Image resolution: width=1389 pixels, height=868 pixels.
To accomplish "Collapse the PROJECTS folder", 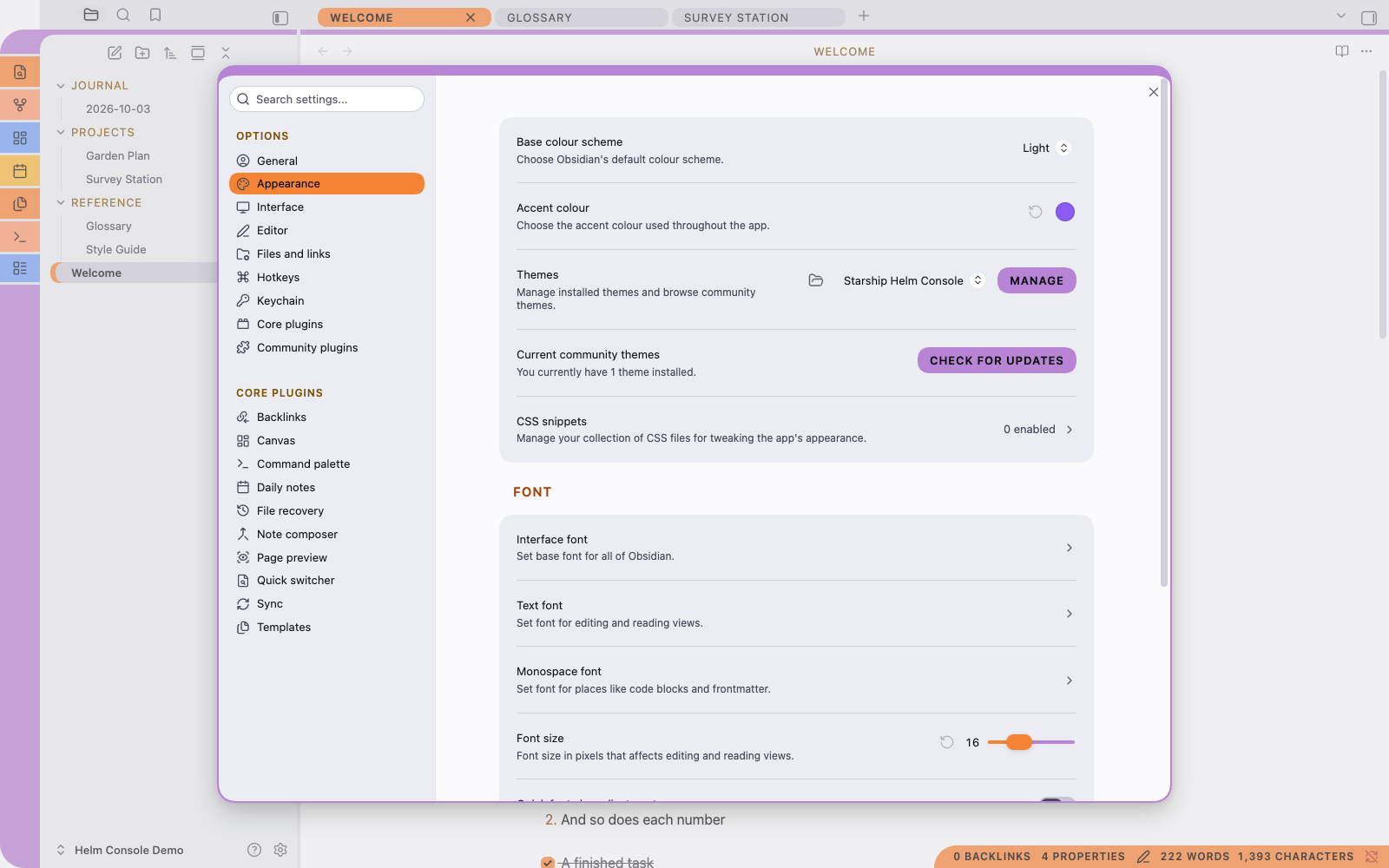I will click(61, 133).
